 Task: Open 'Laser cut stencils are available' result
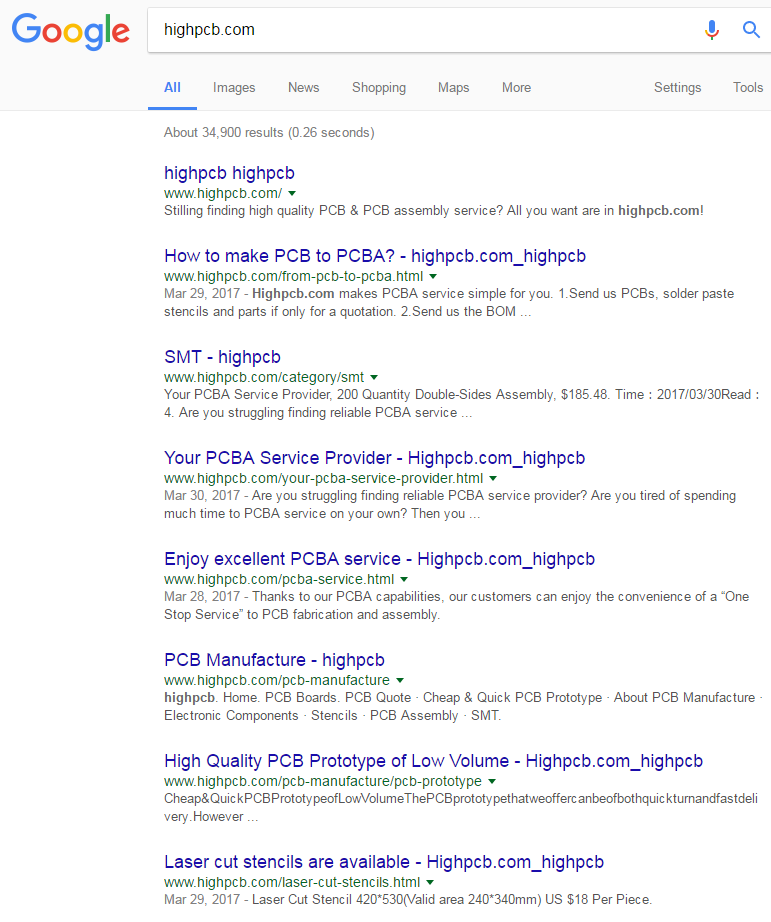click(x=384, y=862)
